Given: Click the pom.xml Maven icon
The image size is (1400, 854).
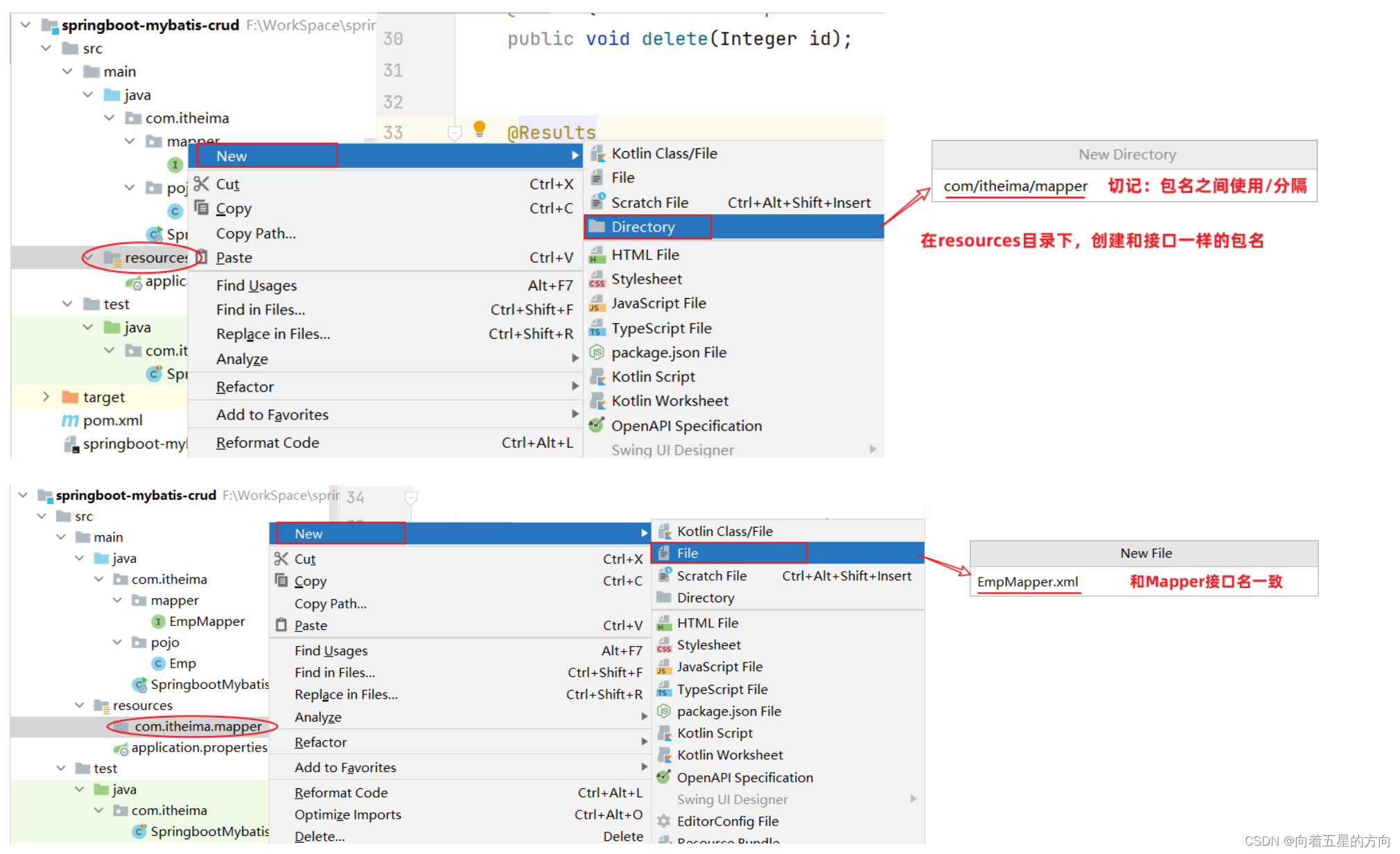Looking at the screenshot, I should [70, 420].
